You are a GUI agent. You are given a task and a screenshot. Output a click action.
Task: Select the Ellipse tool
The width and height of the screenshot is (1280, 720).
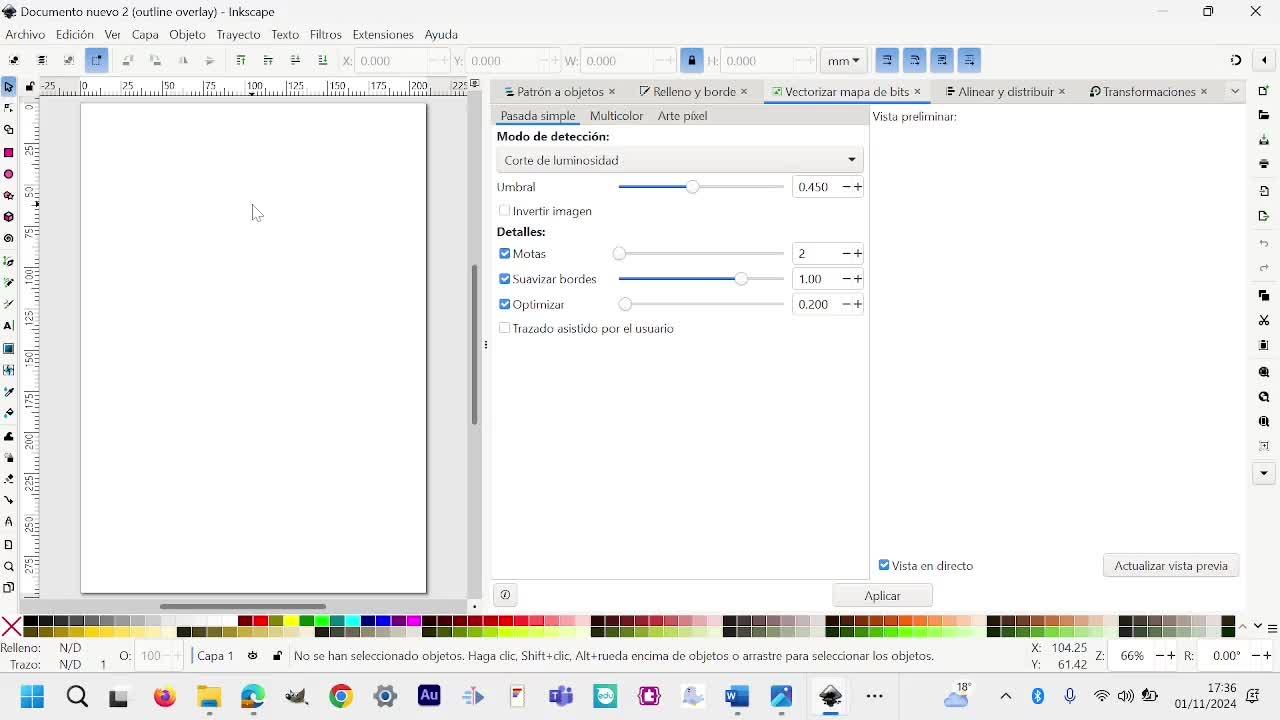click(9, 174)
